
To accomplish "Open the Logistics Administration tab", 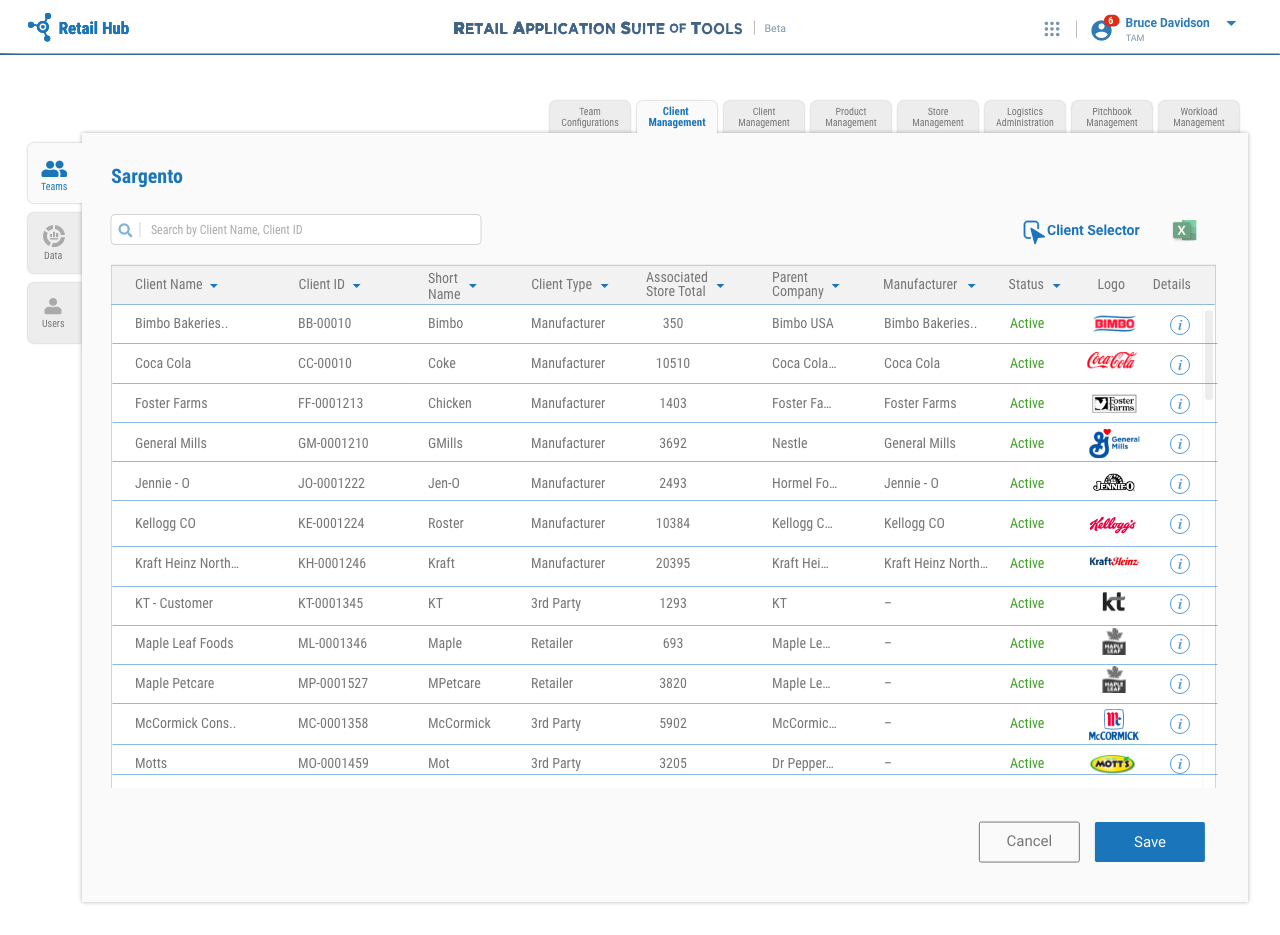I will (1025, 117).
